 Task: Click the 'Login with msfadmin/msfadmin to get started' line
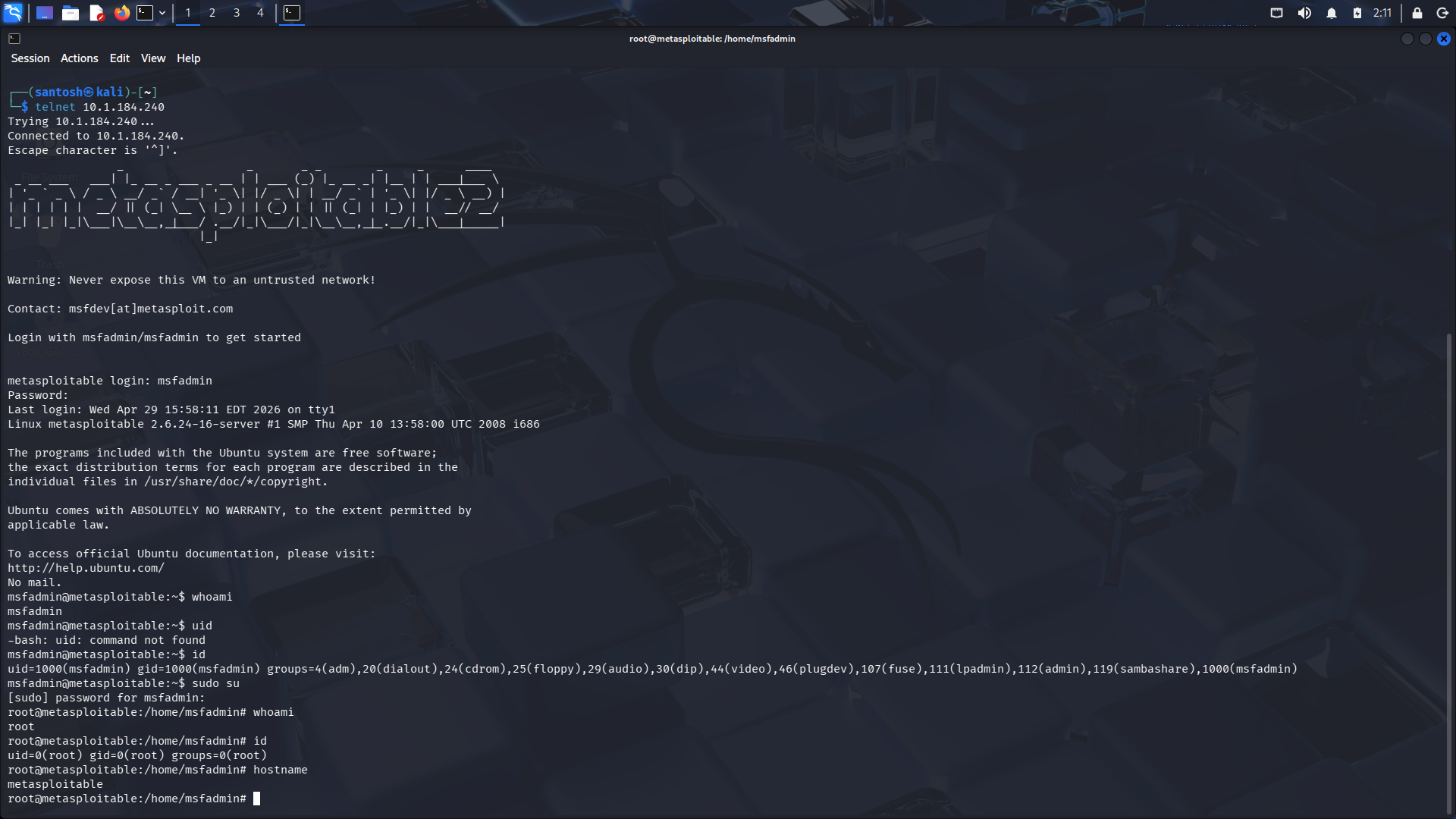pyautogui.click(x=155, y=338)
